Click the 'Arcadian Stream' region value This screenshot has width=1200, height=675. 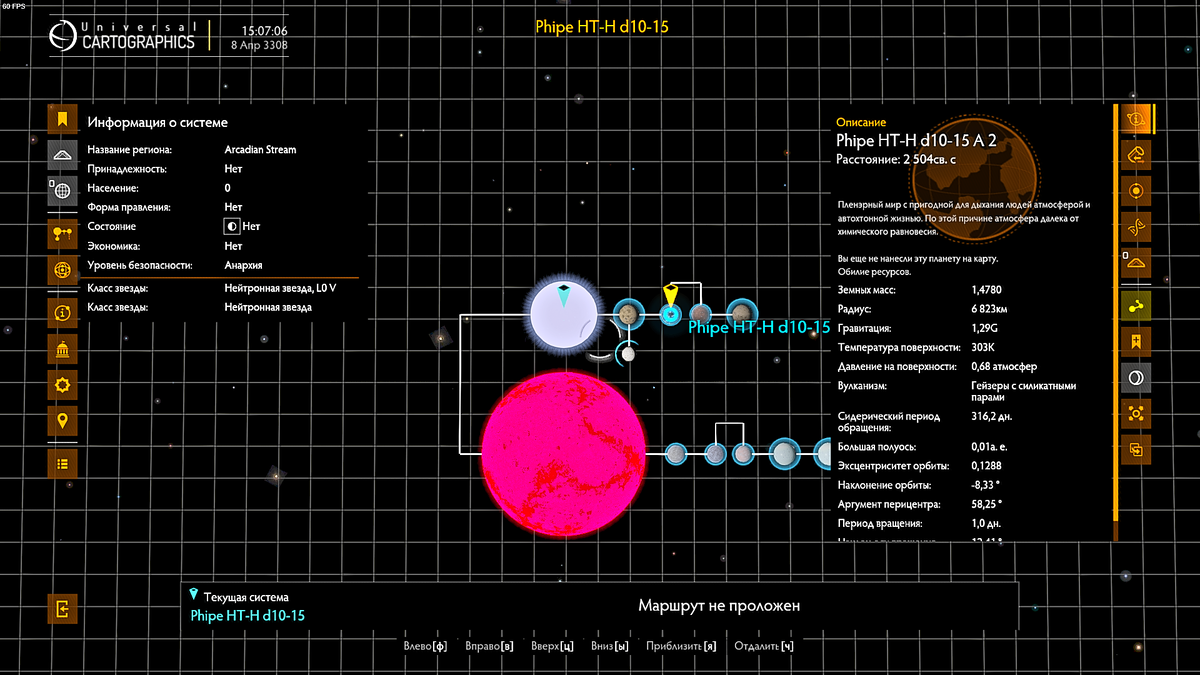coord(260,150)
